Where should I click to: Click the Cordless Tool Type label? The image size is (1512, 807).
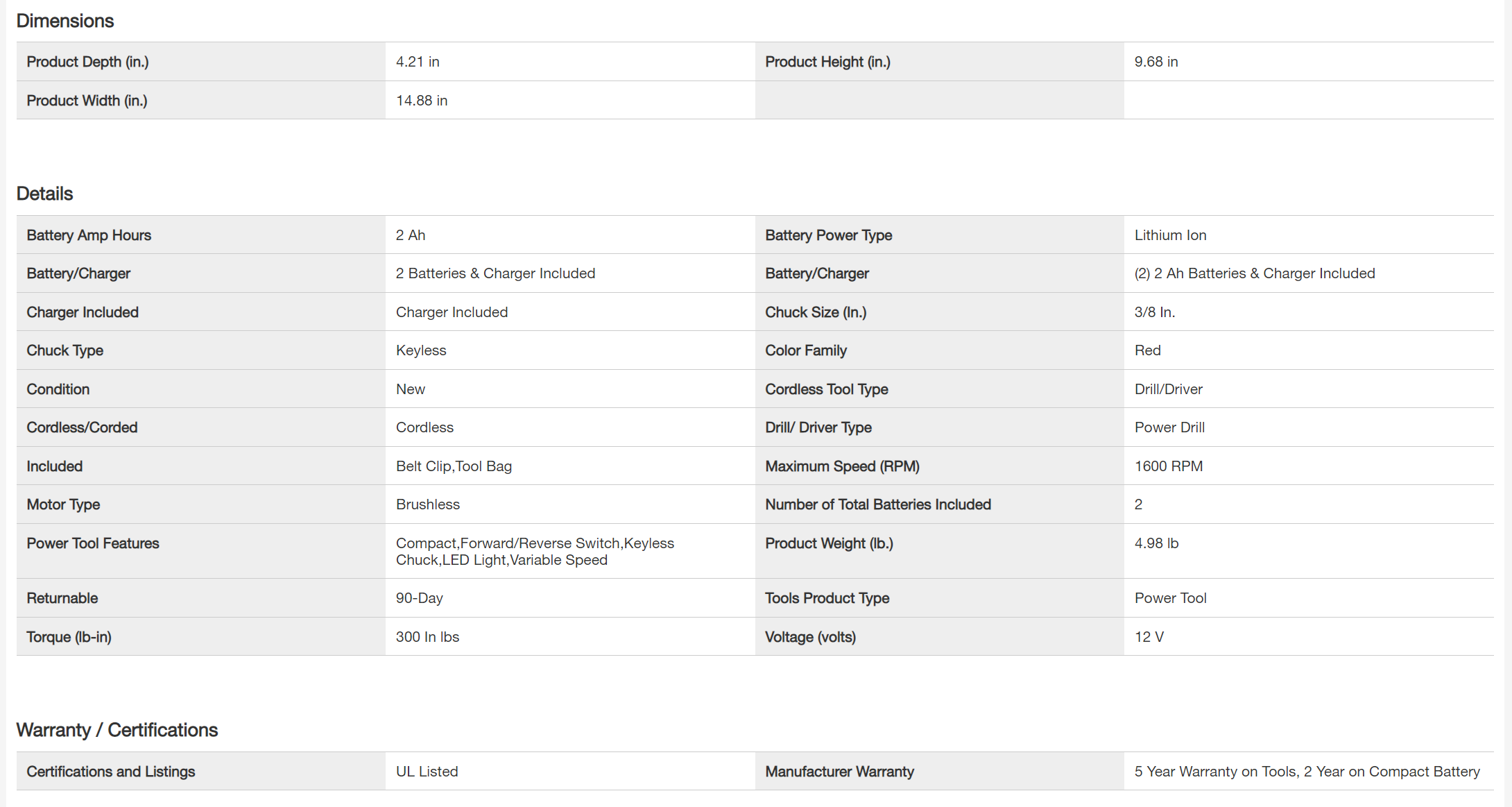(826, 389)
